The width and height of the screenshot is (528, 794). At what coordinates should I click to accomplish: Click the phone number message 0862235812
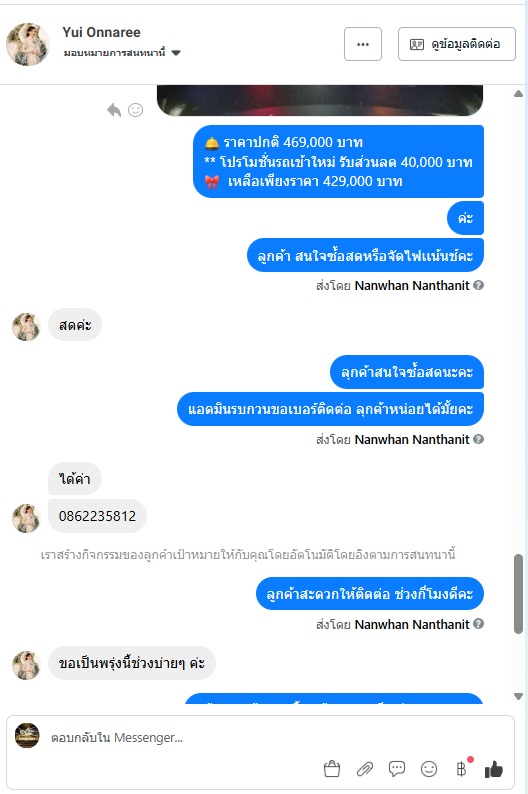click(x=97, y=516)
